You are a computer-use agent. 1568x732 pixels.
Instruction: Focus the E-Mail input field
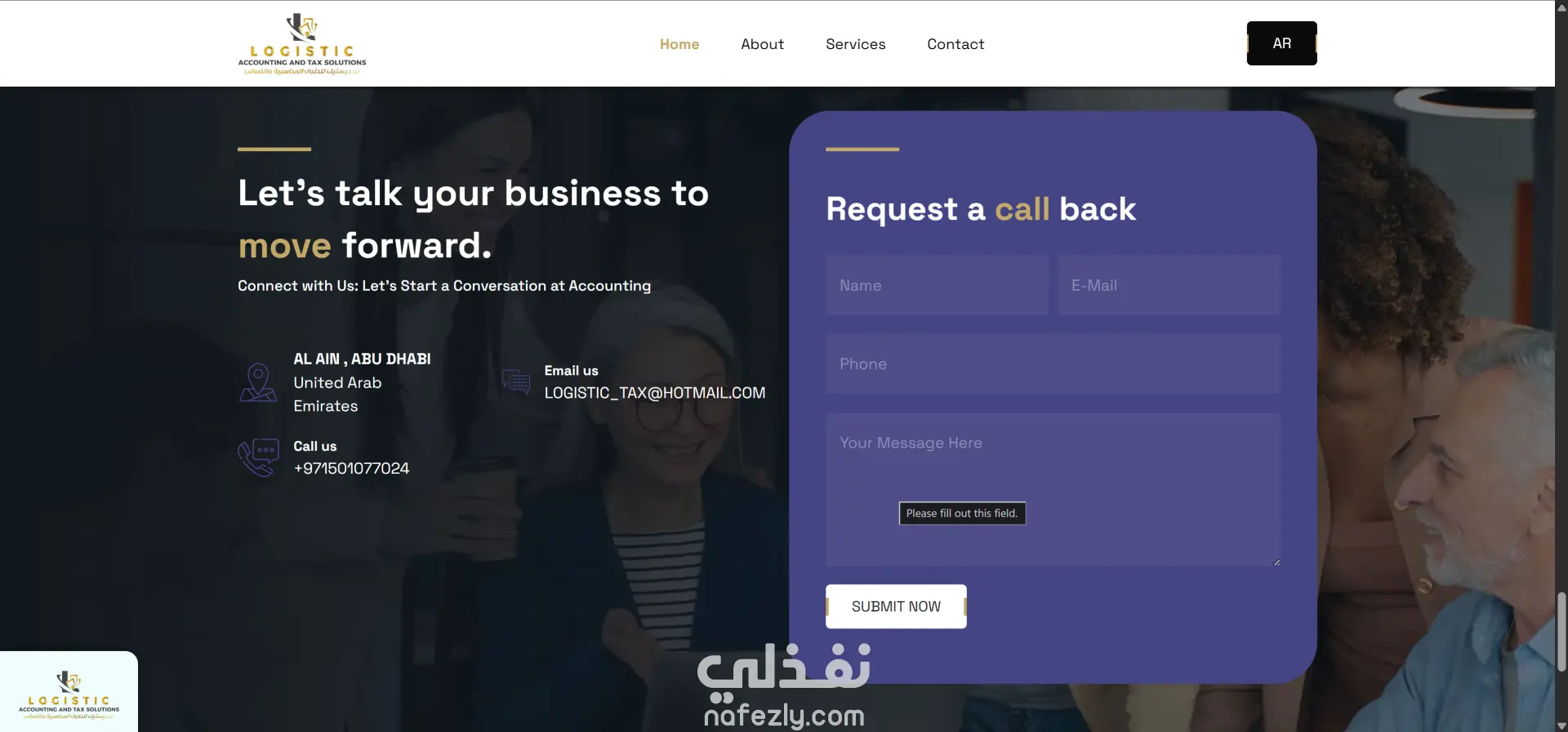[x=1169, y=285]
